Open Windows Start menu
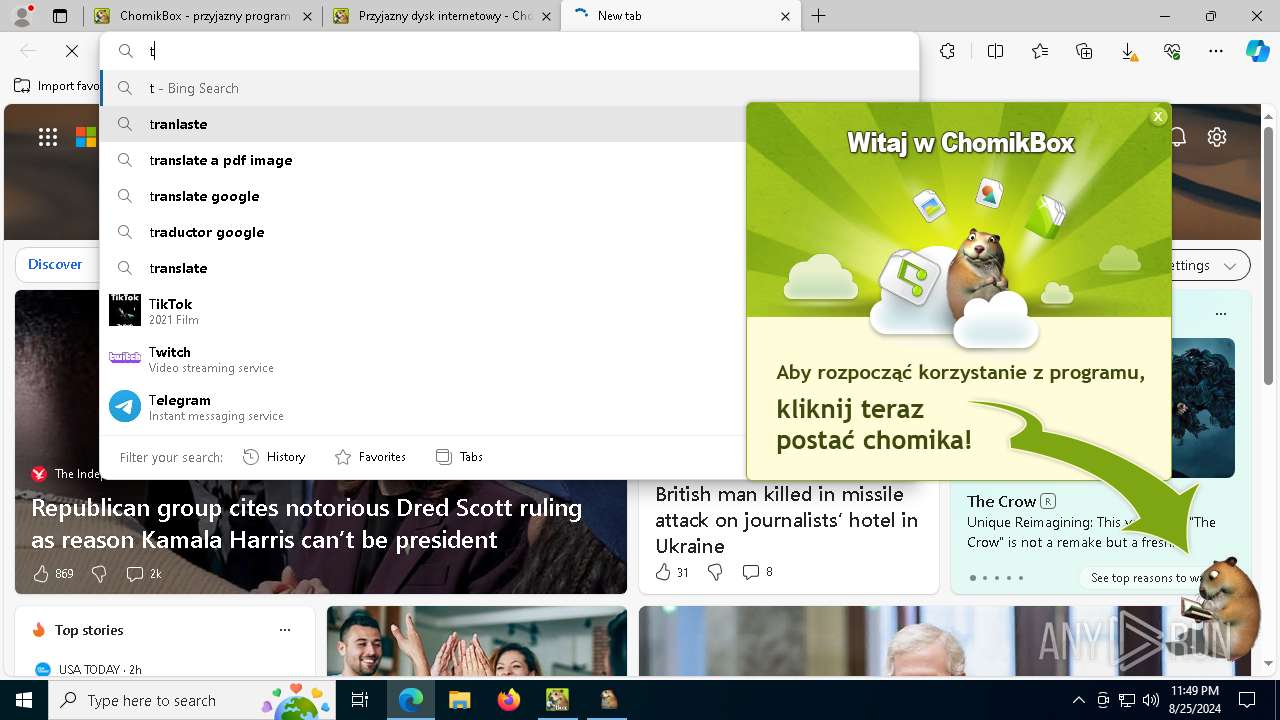 [x=23, y=700]
